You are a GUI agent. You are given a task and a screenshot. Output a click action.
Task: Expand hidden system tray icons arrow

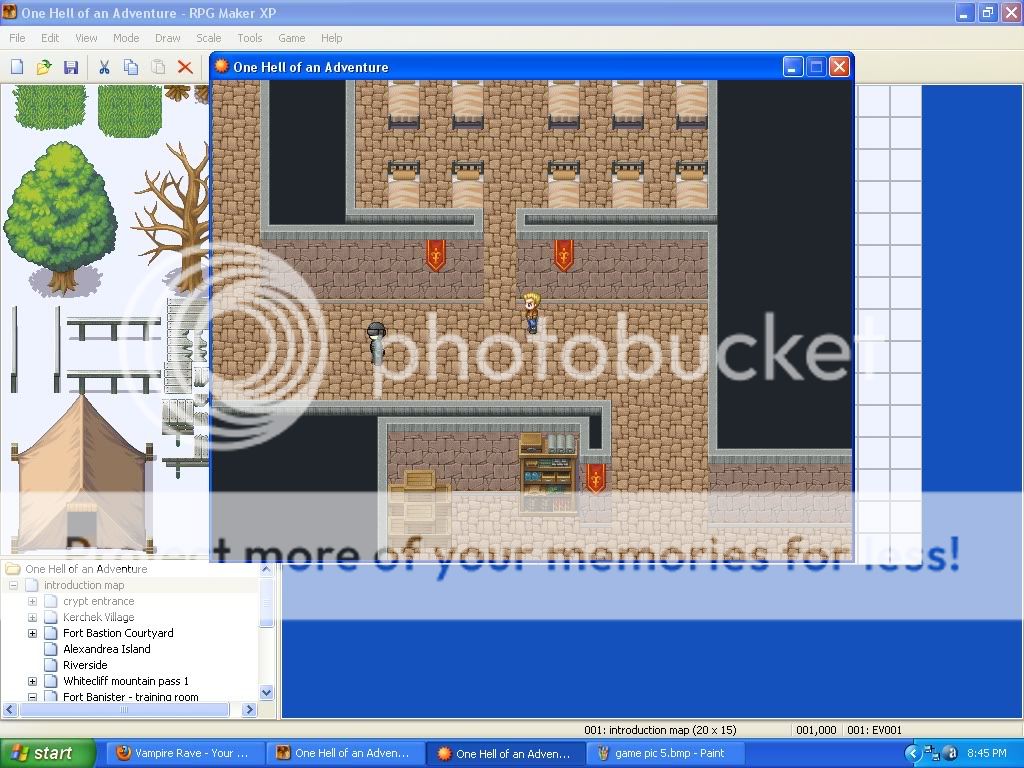(x=912, y=754)
